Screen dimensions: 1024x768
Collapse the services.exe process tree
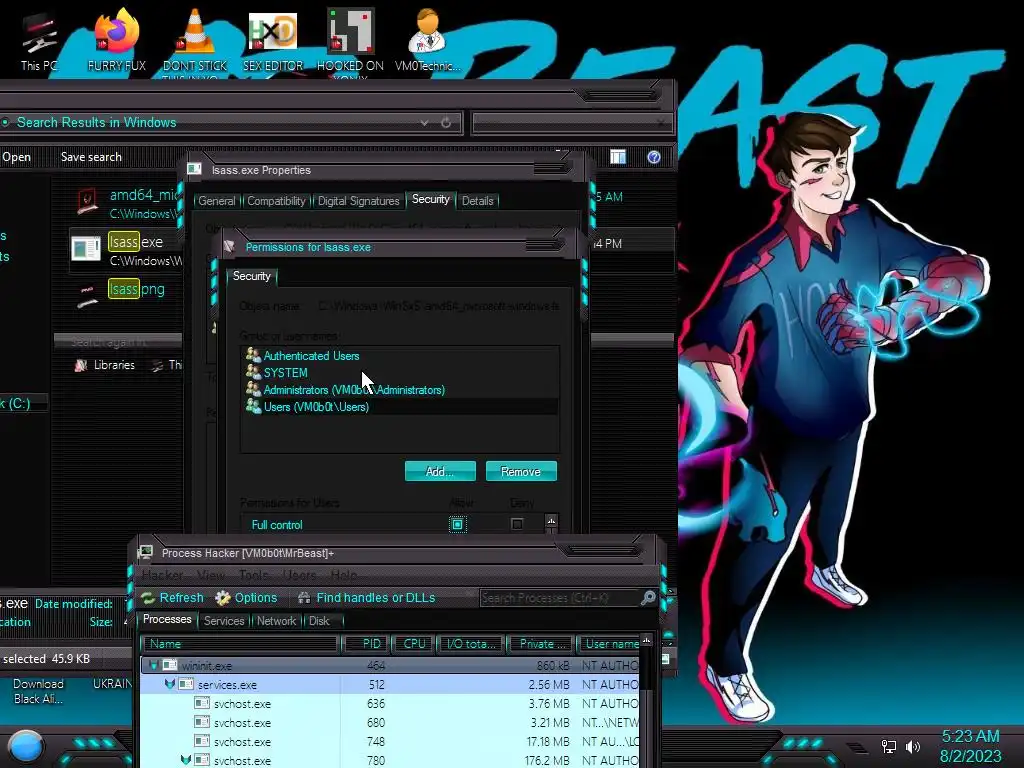click(170, 684)
